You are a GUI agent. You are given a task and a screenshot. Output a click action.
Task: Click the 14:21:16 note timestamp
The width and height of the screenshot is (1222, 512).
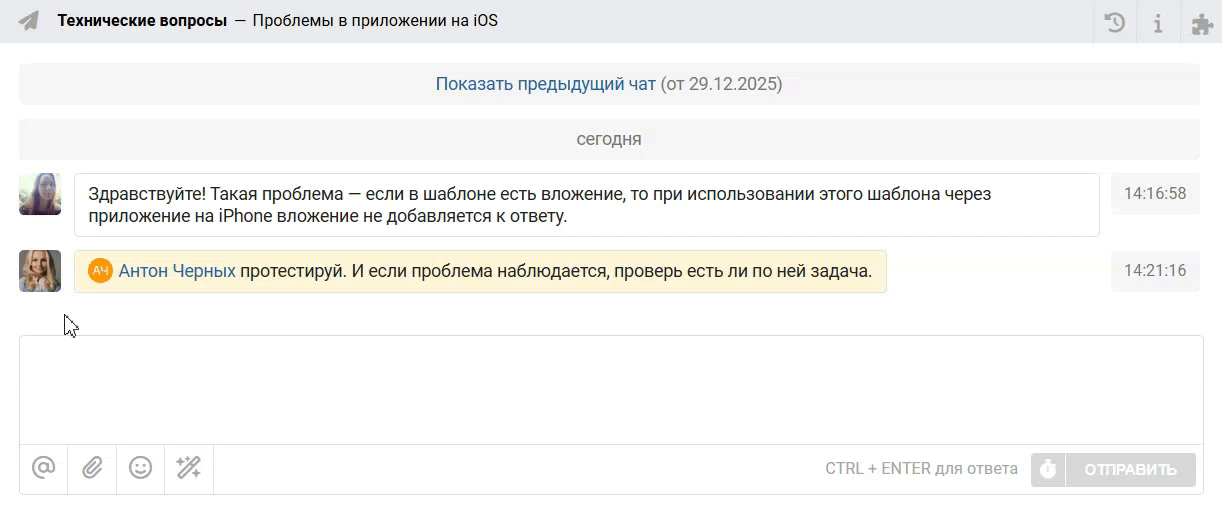tap(1155, 271)
